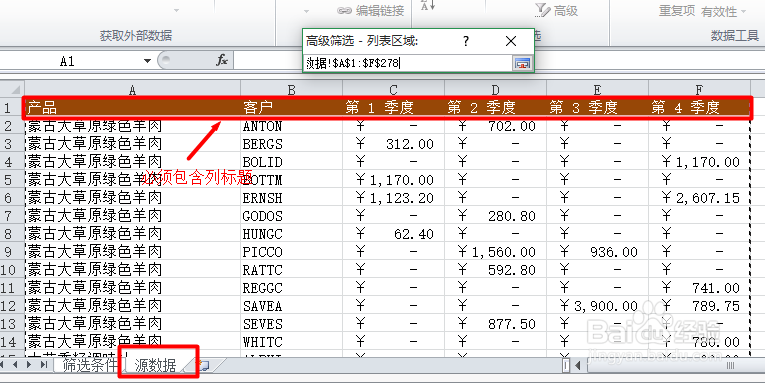765x383 pixels.
Task: Click the cell containing ERNSH
Action: point(291,198)
